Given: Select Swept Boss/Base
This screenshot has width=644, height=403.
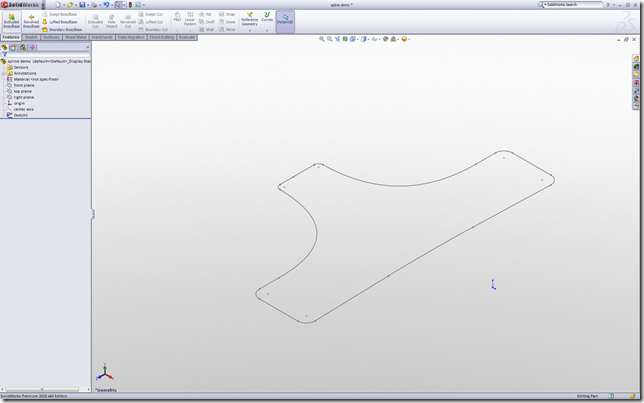Looking at the screenshot, I should click(60, 14).
